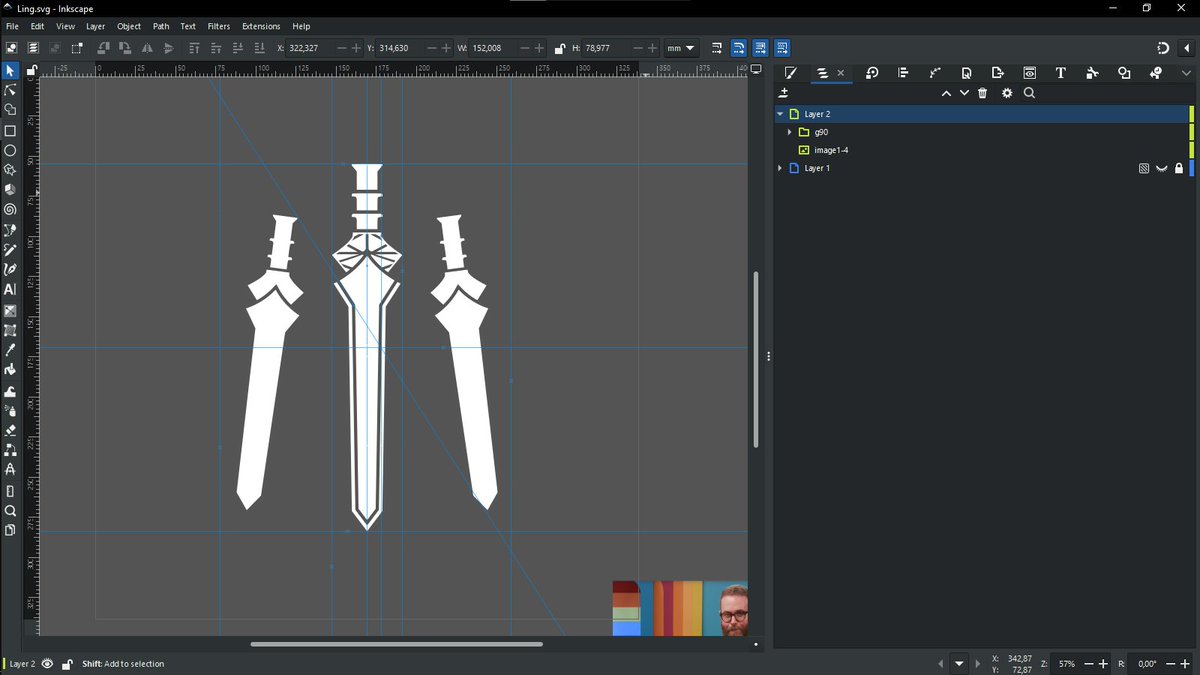Select the Zoom tool in the toolbox

(10, 510)
